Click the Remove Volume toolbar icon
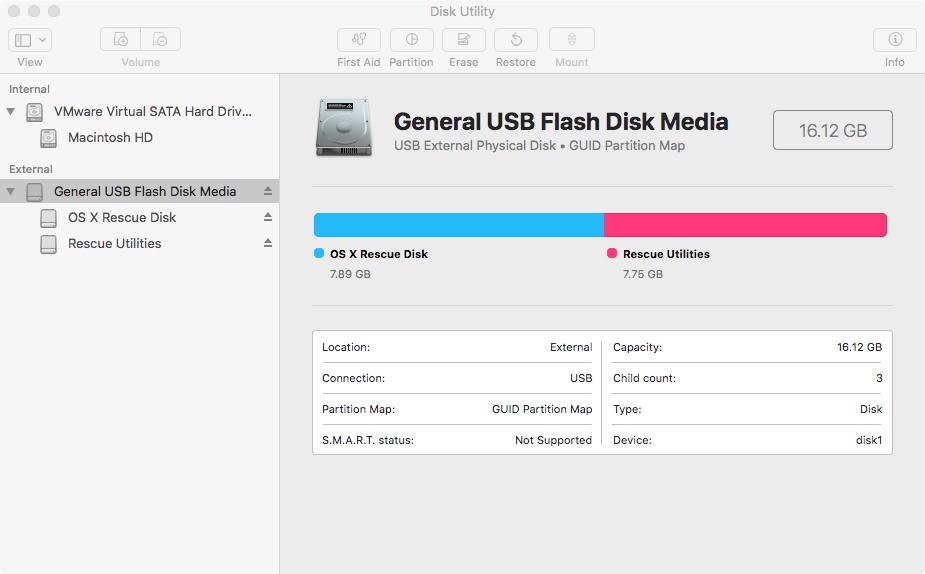 [160, 40]
